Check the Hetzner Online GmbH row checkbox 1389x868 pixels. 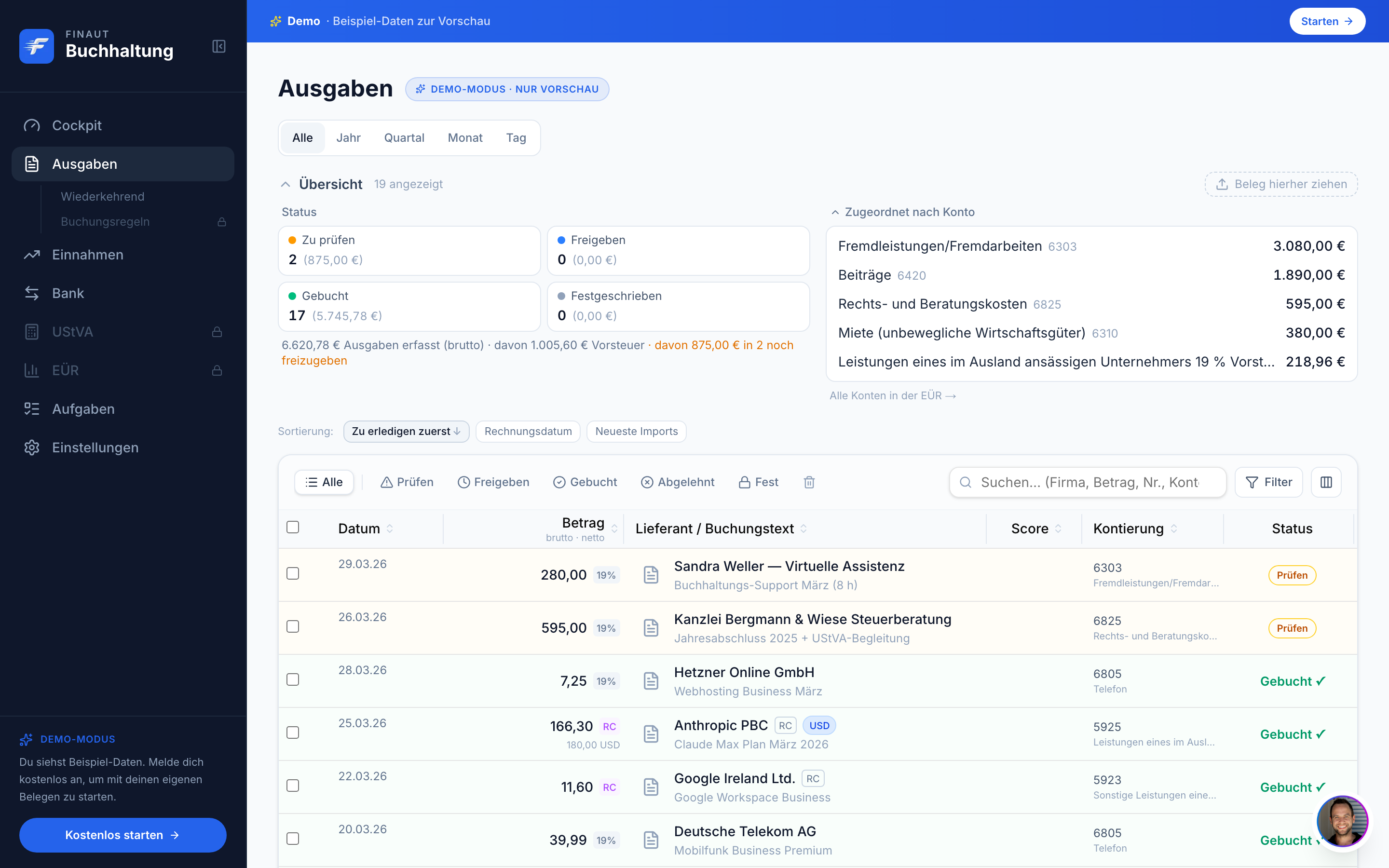[x=293, y=680]
